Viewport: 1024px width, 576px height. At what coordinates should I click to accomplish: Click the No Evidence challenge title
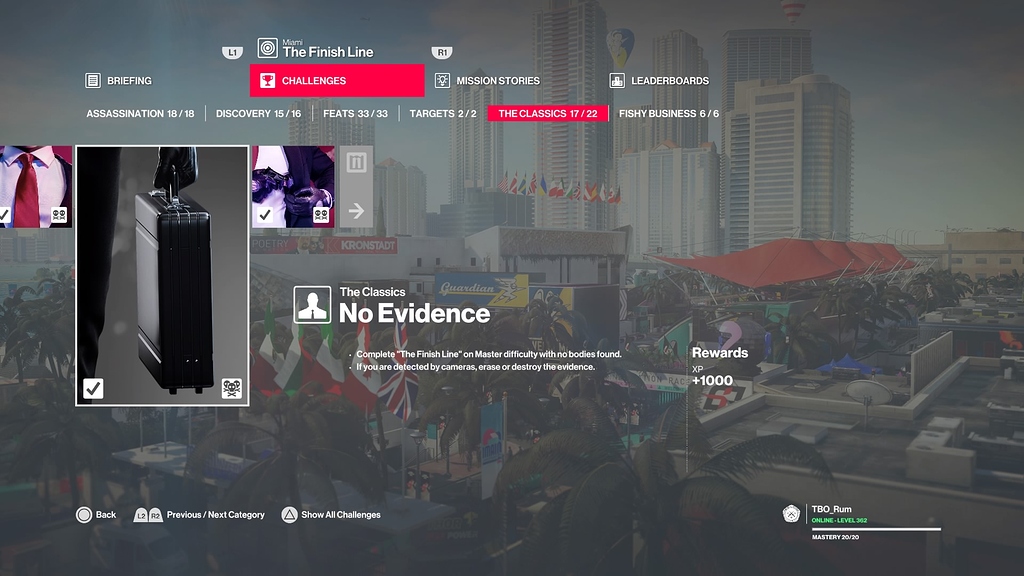[x=414, y=313]
